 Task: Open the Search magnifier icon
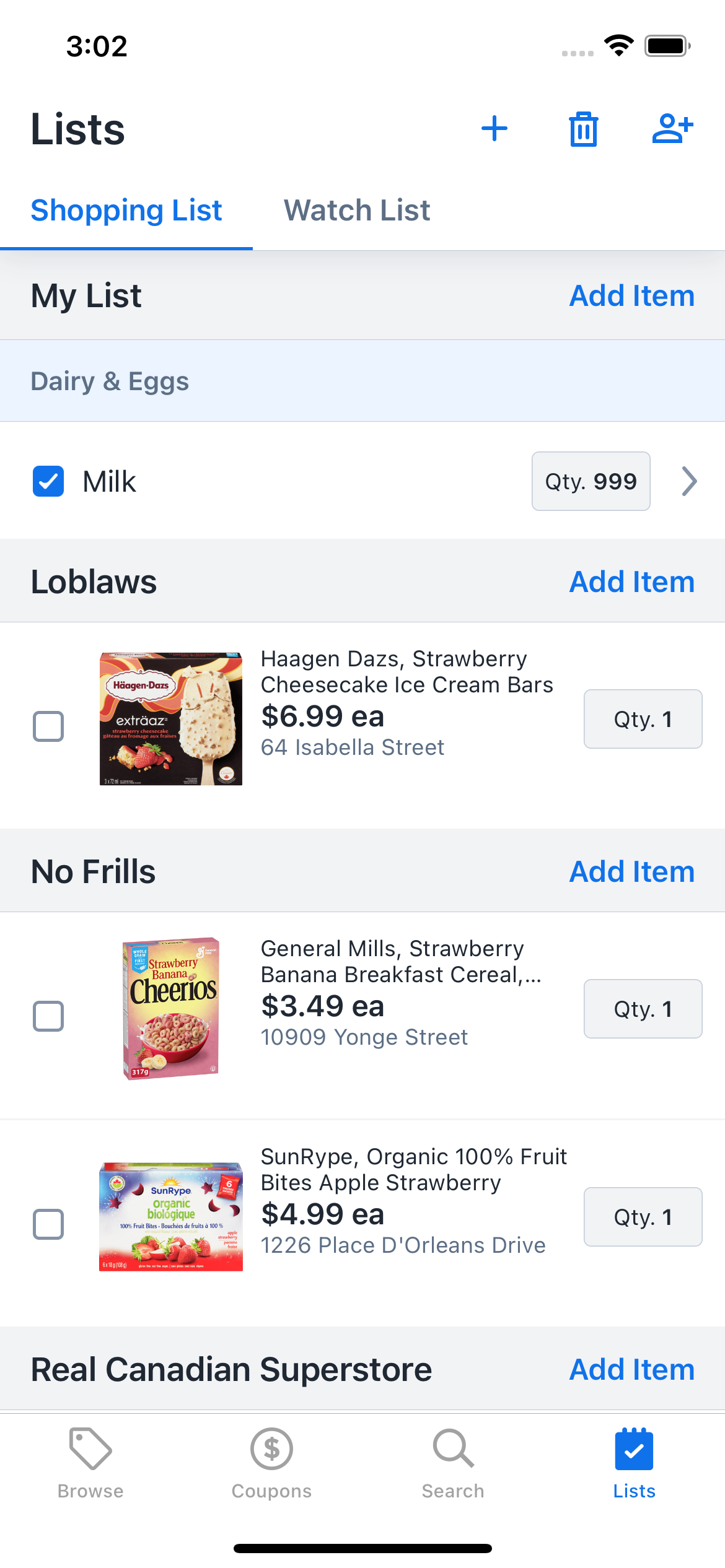click(x=453, y=1448)
